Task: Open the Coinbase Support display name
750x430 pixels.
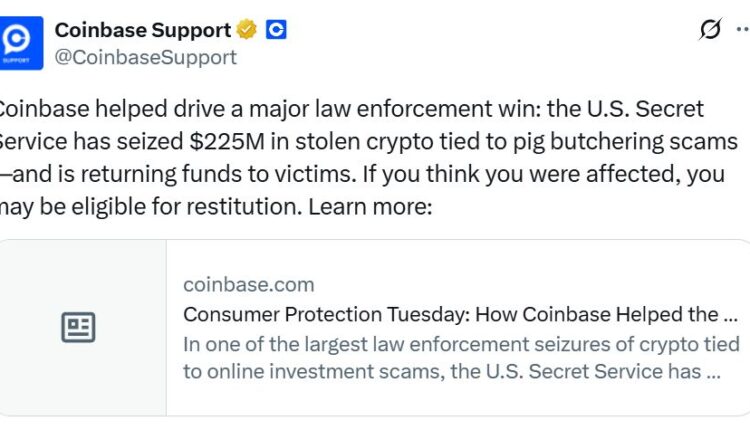Action: tap(143, 30)
